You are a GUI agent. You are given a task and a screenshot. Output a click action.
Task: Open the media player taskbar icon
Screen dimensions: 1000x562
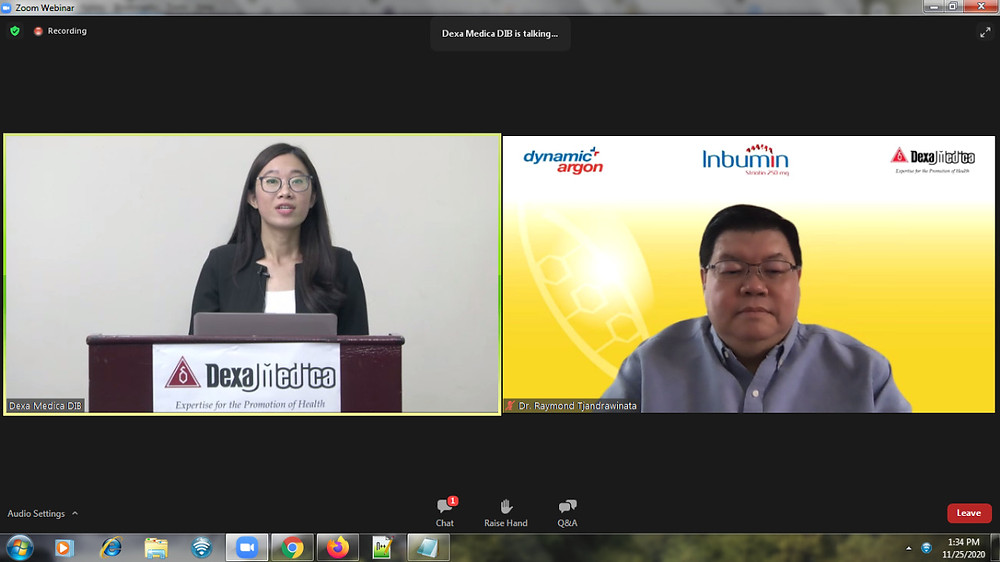pos(64,548)
